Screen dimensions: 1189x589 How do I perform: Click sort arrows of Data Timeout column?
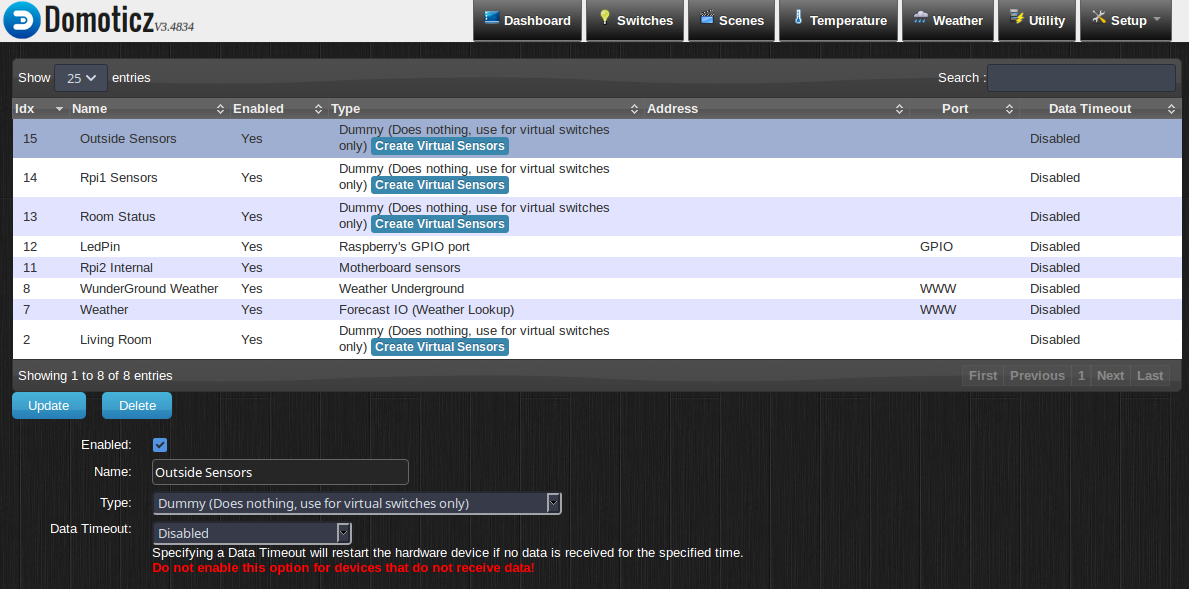click(x=1172, y=109)
